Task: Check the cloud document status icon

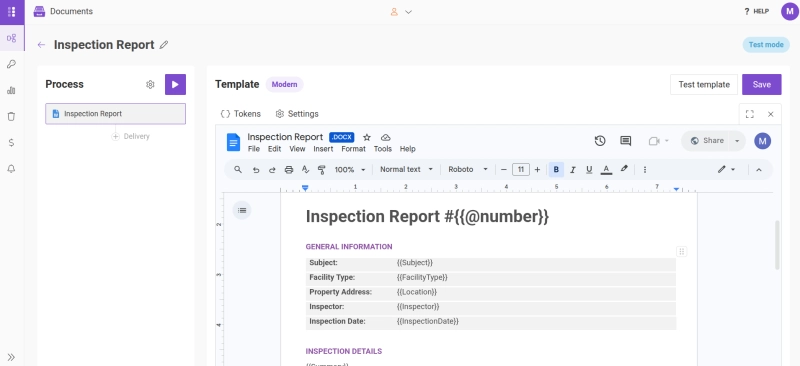Action: click(x=386, y=137)
